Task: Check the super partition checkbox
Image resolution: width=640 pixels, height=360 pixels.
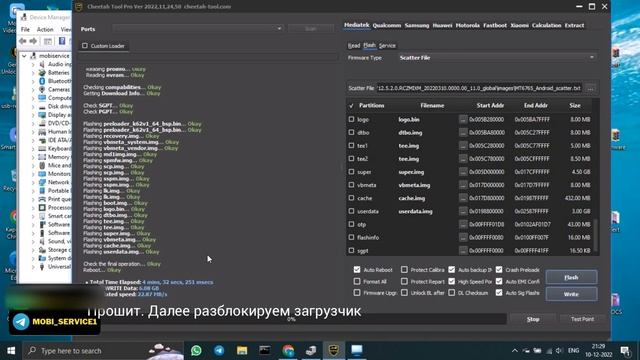Action: [351, 172]
